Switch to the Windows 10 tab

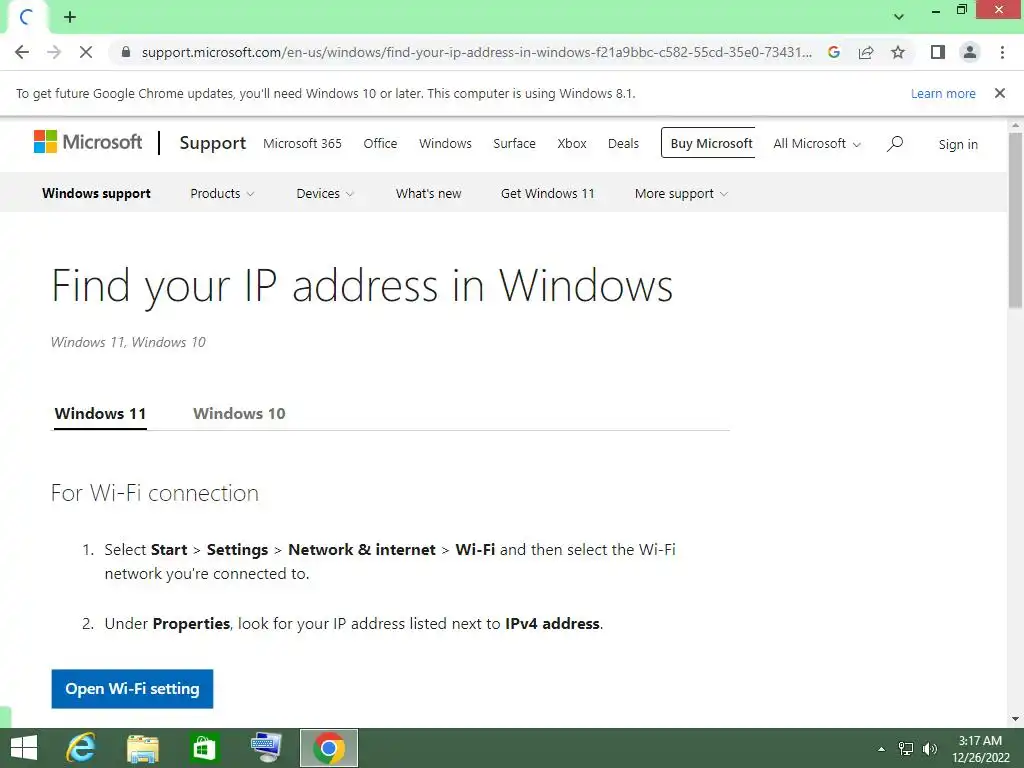(x=239, y=413)
